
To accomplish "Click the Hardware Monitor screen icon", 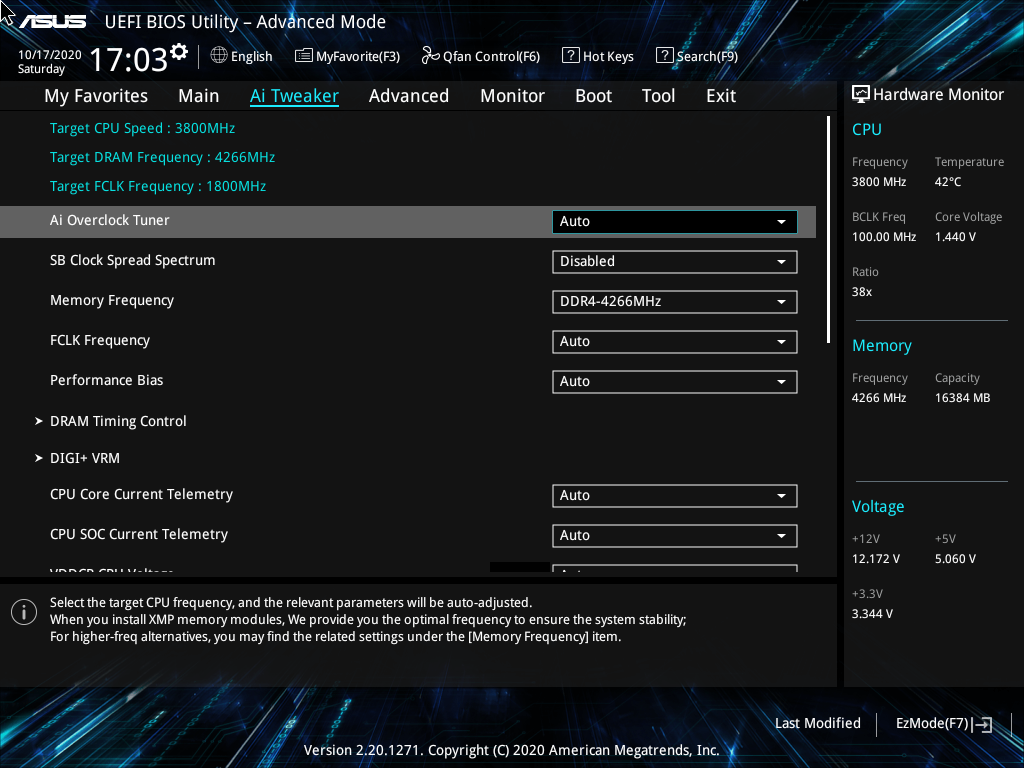I will pos(861,95).
